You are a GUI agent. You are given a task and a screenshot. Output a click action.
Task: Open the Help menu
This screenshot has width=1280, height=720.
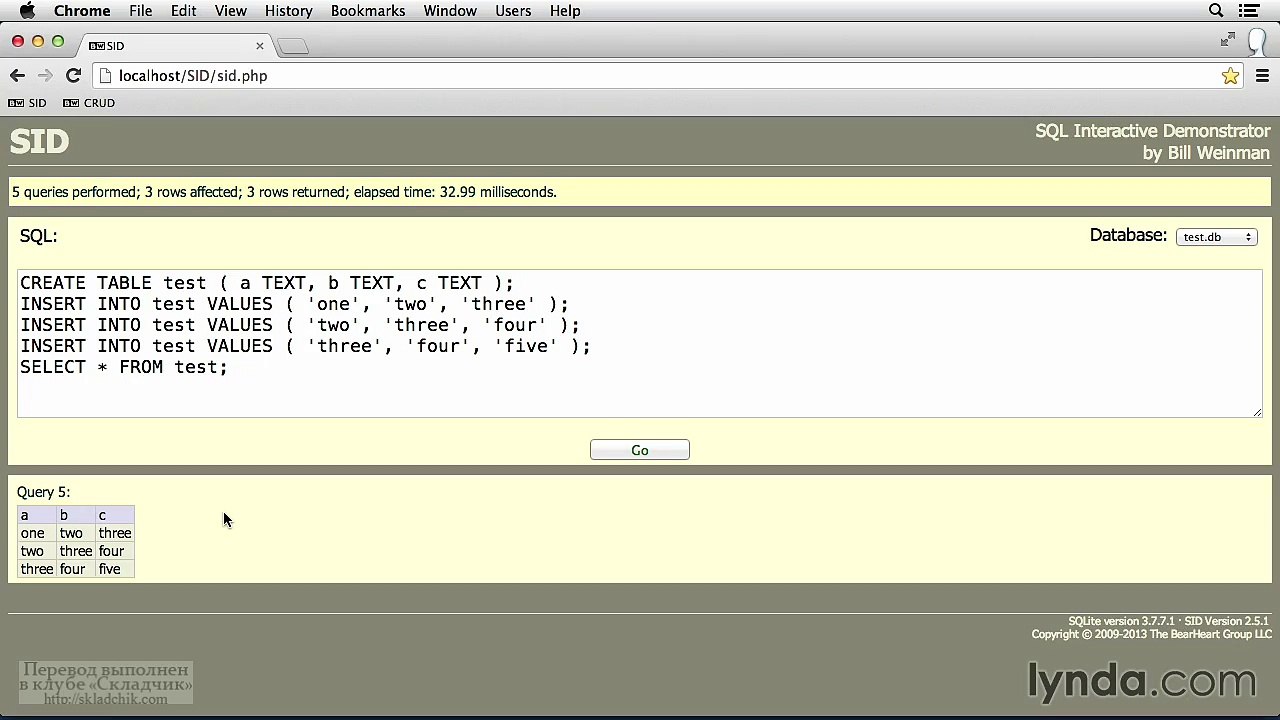[565, 11]
